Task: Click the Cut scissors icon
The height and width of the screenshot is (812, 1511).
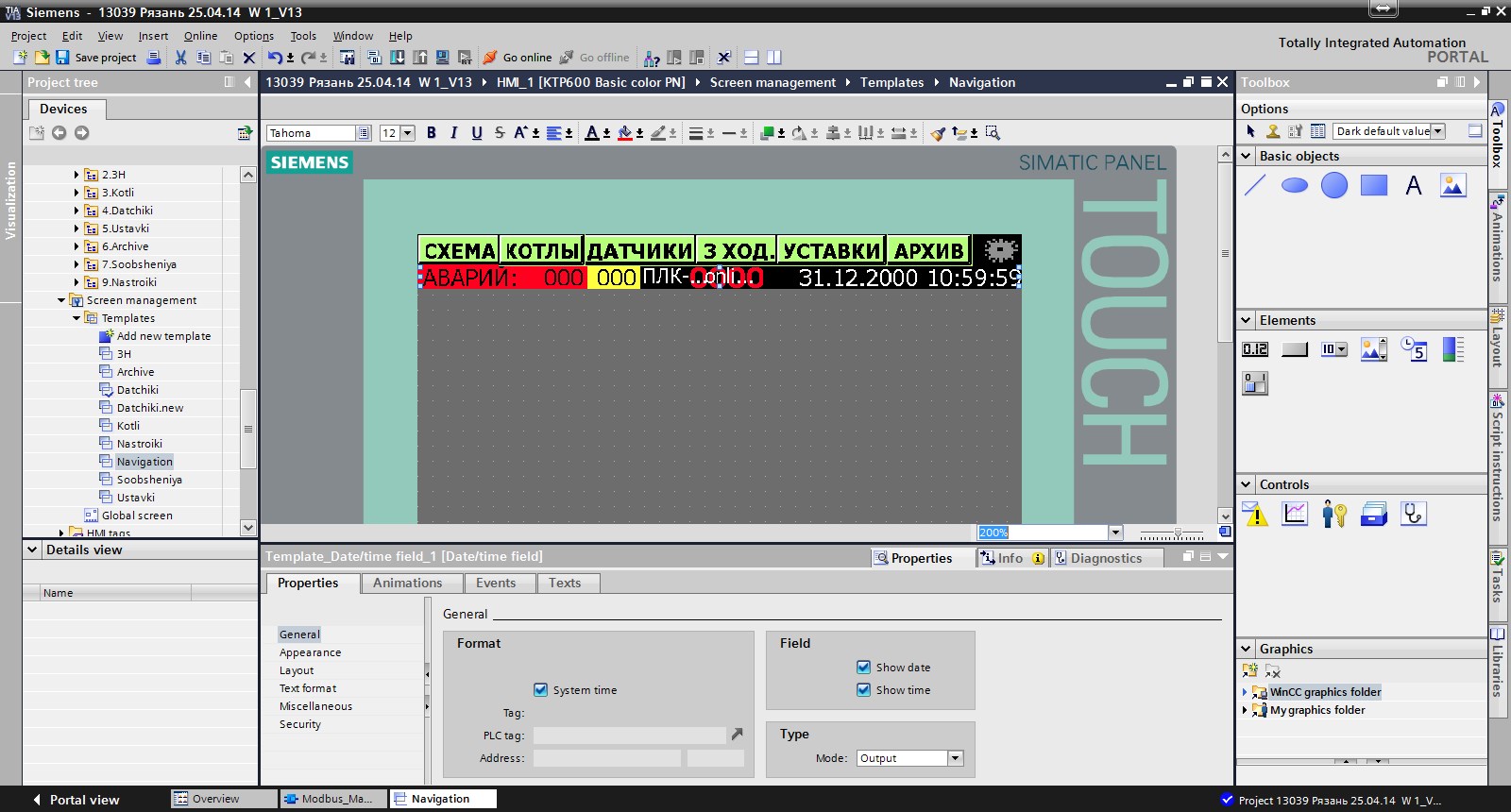Action: (180, 58)
